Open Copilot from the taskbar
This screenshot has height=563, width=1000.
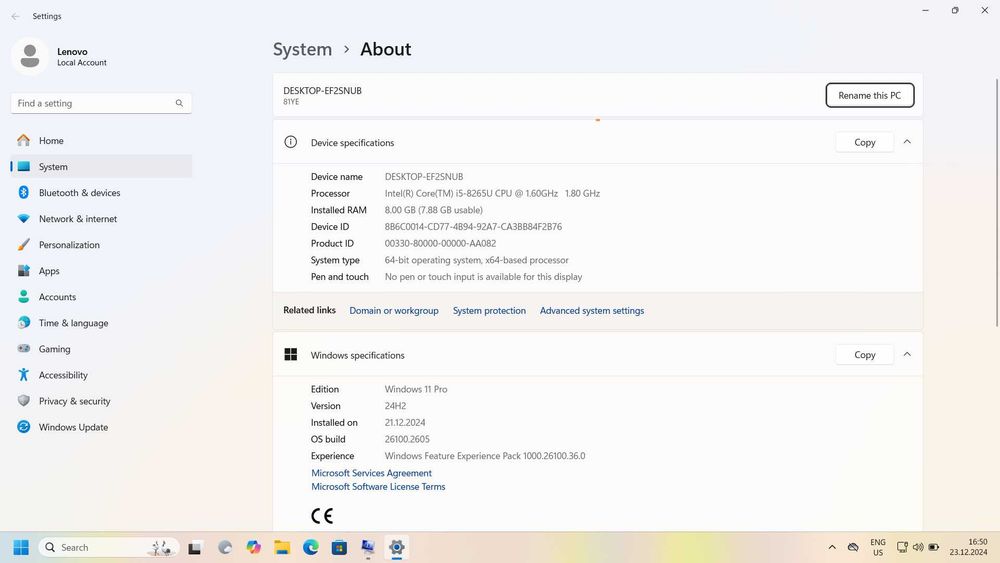253,547
